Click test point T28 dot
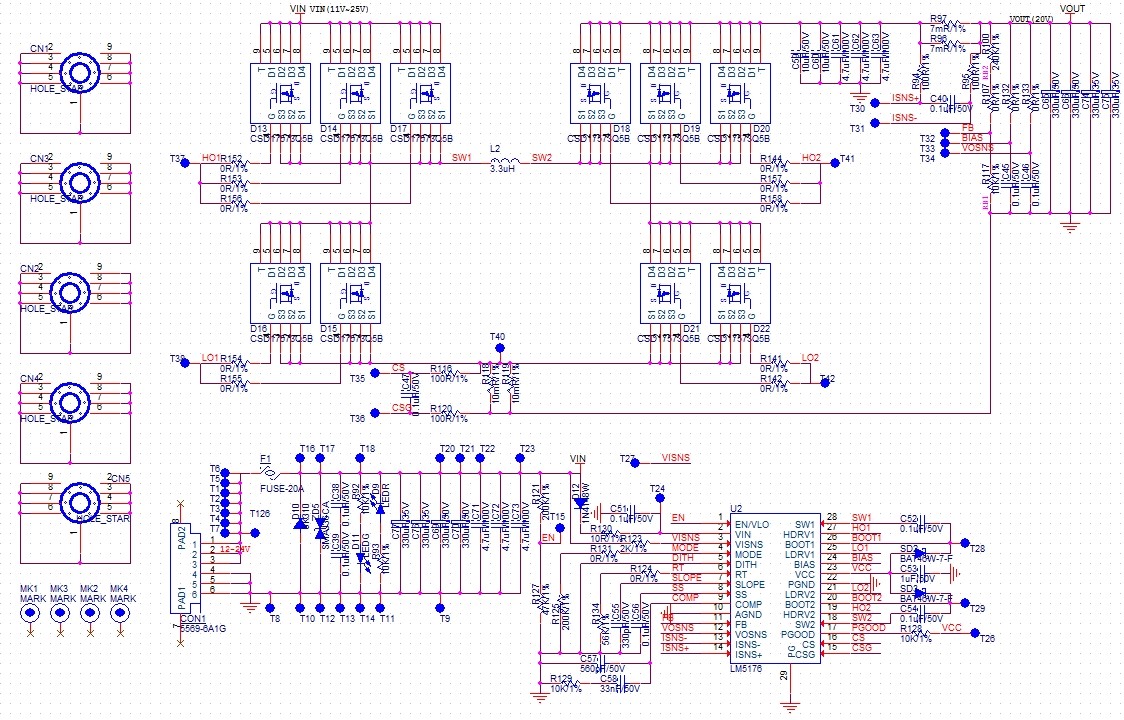 click(965, 544)
